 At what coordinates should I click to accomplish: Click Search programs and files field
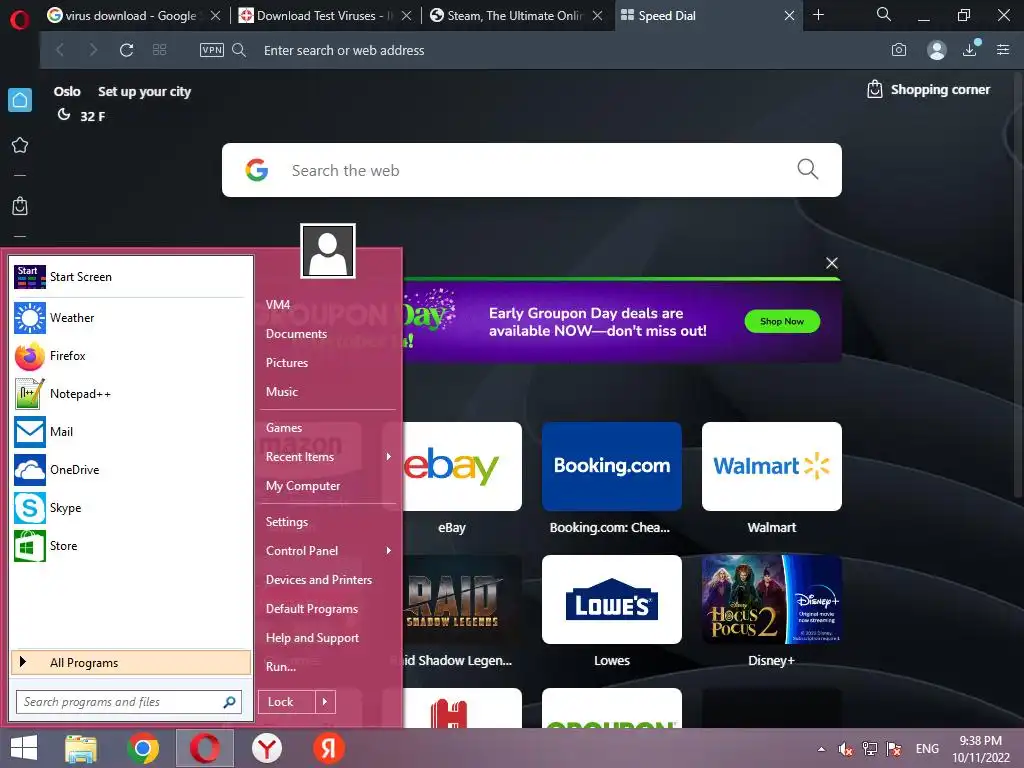[129, 702]
